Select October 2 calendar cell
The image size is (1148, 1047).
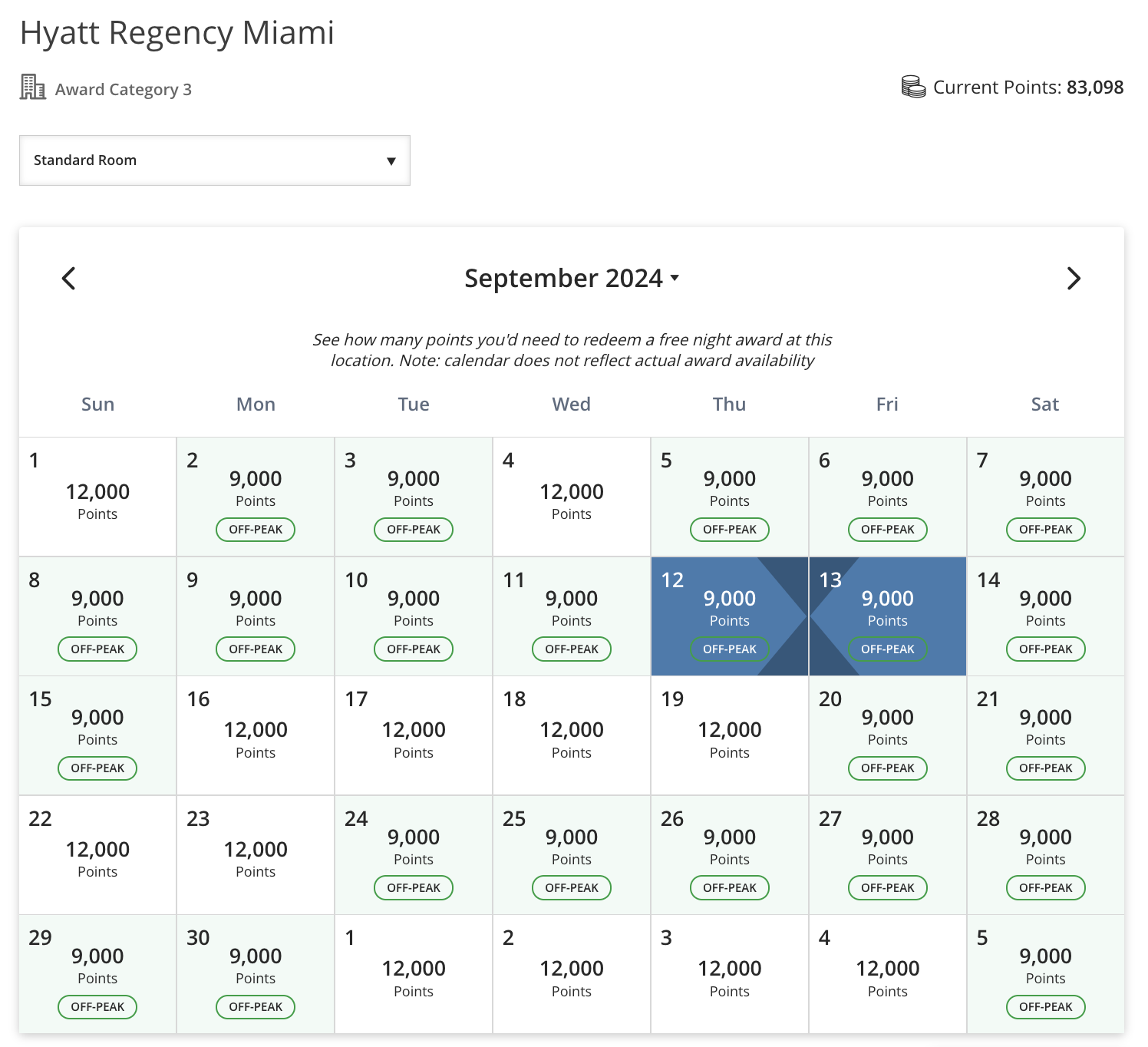(x=572, y=974)
